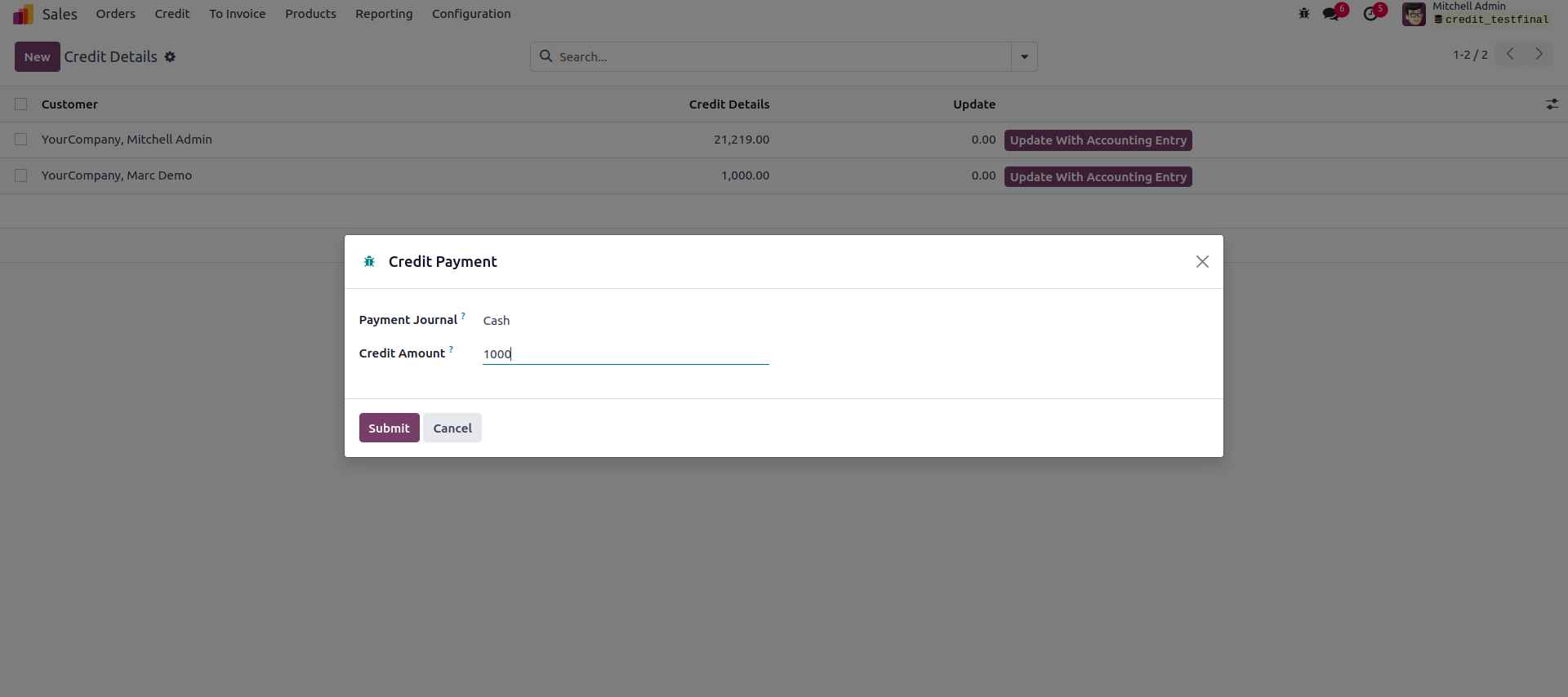Open the activities clock icon
This screenshot has width=1568, height=697.
(x=1370, y=14)
